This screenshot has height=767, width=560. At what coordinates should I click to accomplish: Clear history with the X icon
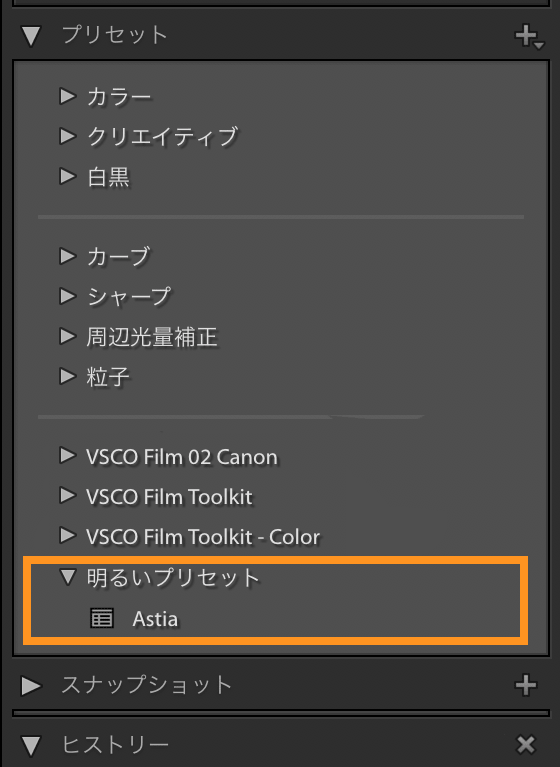tap(526, 744)
